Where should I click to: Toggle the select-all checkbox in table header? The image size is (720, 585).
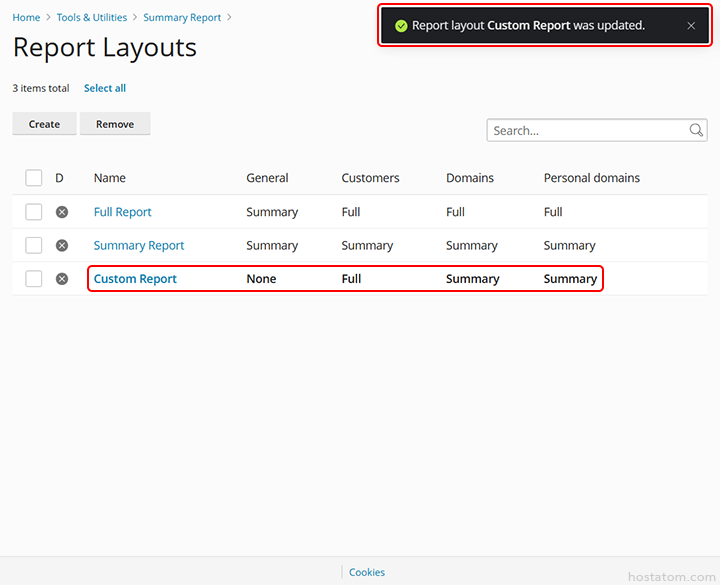tap(34, 178)
